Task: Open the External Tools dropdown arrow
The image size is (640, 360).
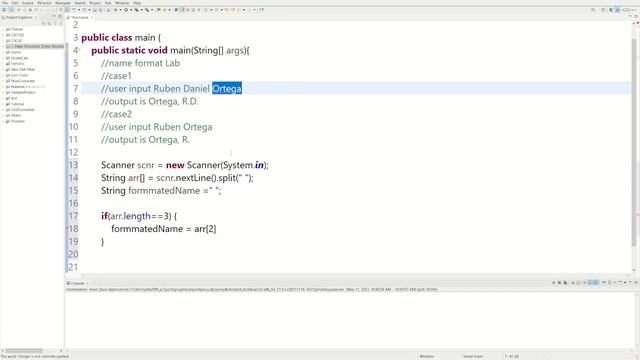Action: pyautogui.click(x=152, y=10)
